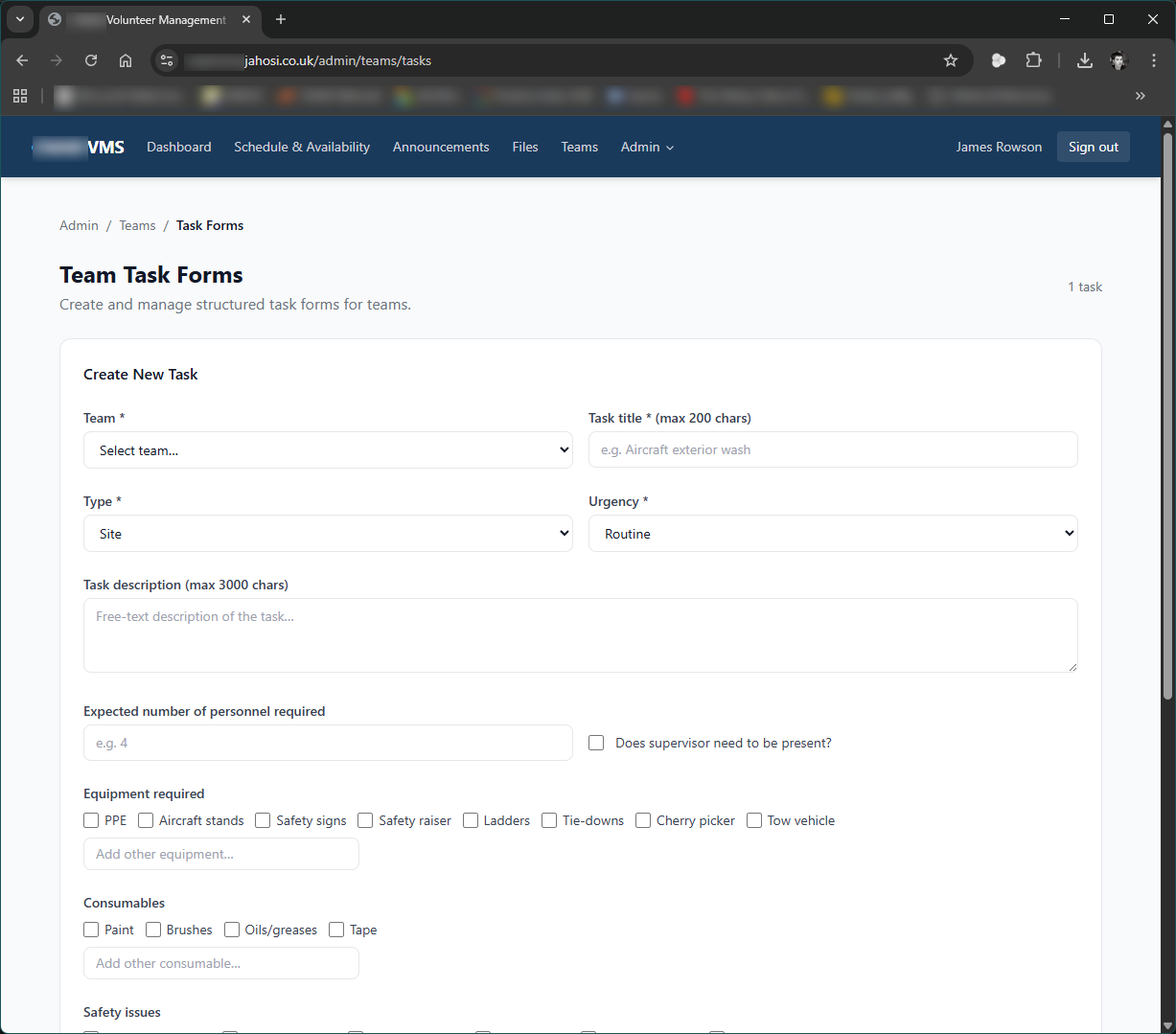Open the Select team dropdown
1176x1034 pixels.
[328, 450]
